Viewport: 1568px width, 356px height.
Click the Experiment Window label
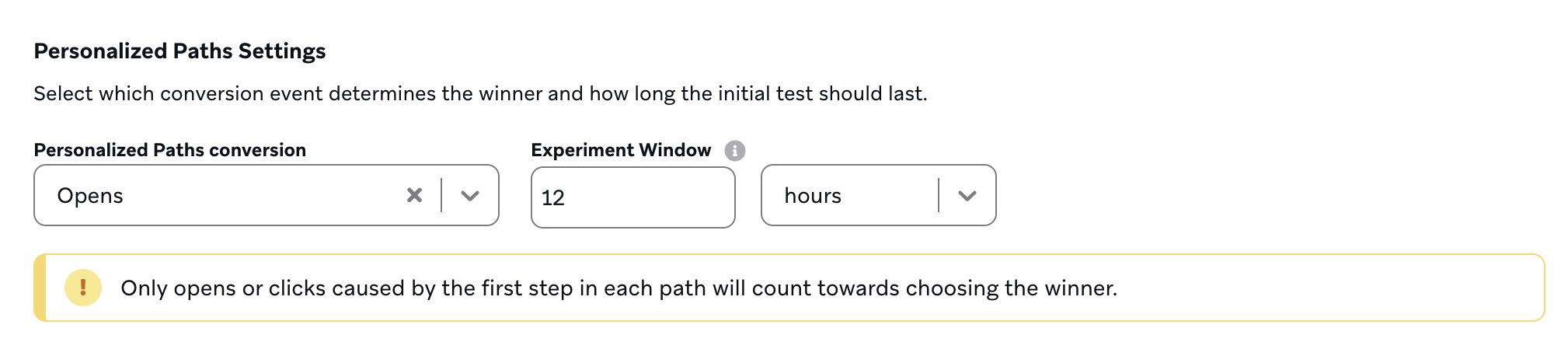621,150
